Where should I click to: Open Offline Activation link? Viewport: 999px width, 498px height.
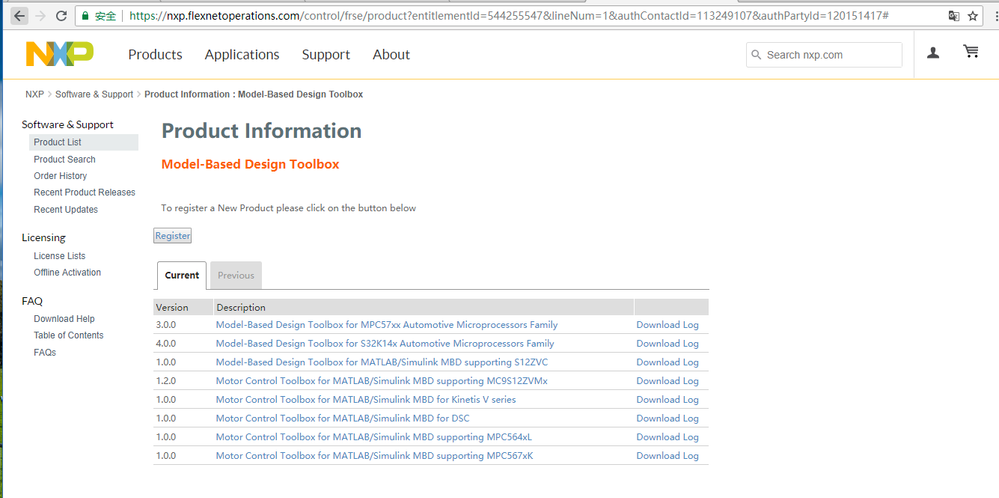click(x=68, y=272)
